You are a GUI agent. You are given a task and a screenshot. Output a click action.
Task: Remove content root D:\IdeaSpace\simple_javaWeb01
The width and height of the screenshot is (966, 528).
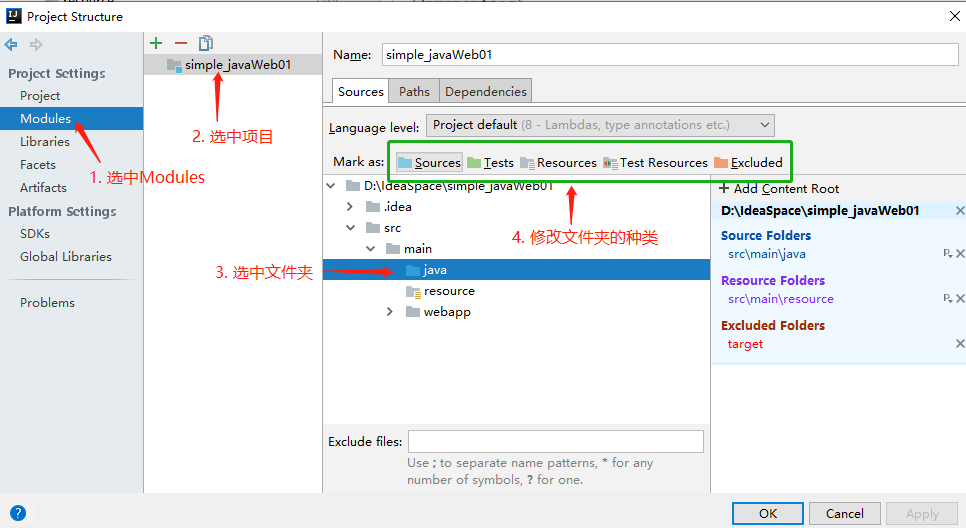(x=960, y=211)
